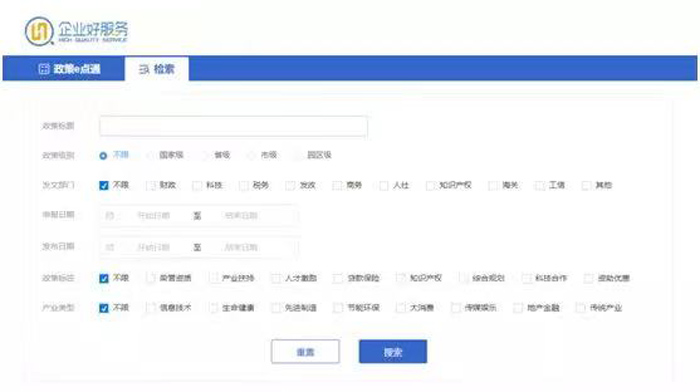Open end date picker for 发布日期
The height and width of the screenshot is (392, 700).
pos(241,247)
